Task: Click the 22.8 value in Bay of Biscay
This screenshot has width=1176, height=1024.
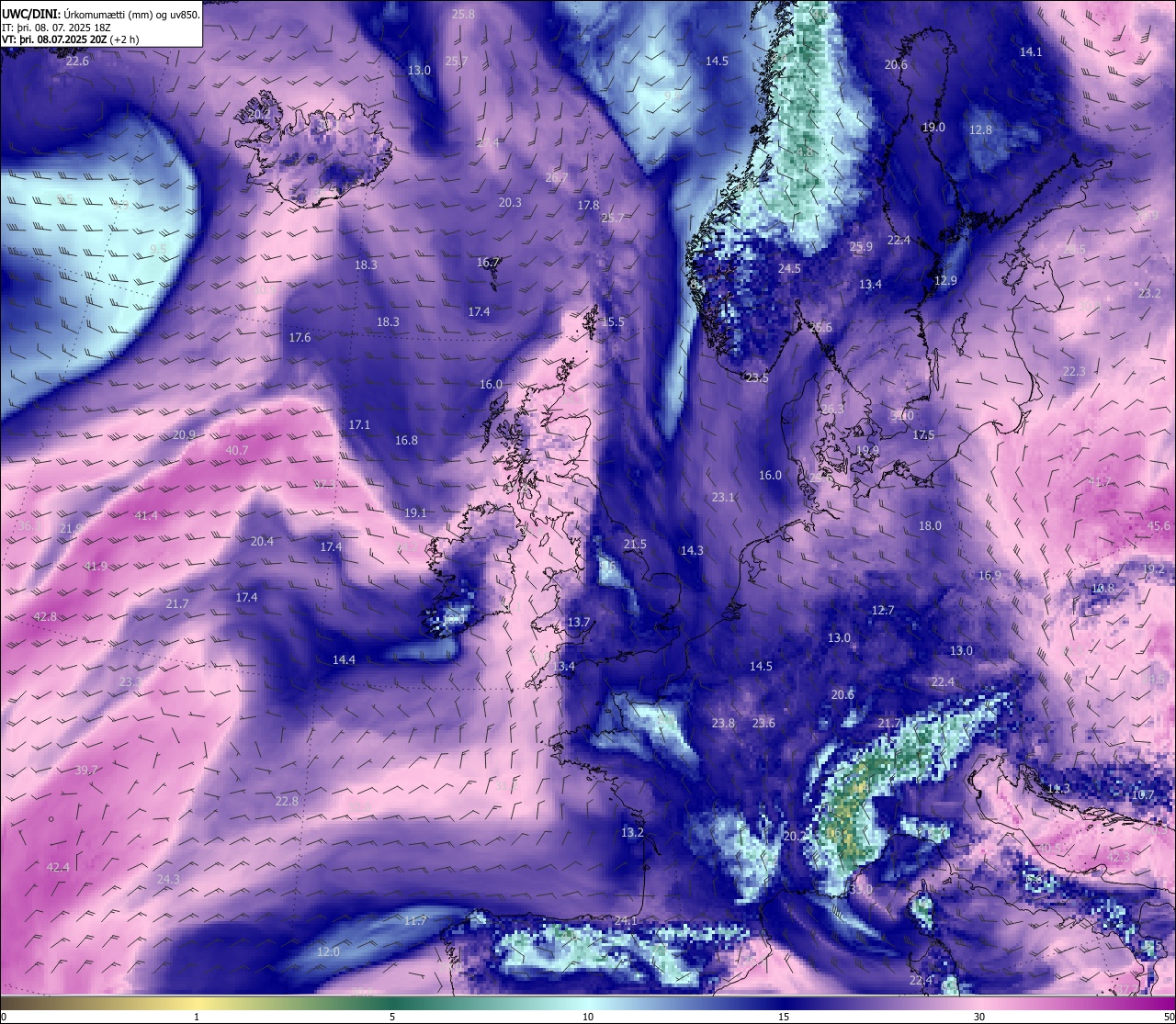Action: pyautogui.click(x=287, y=802)
